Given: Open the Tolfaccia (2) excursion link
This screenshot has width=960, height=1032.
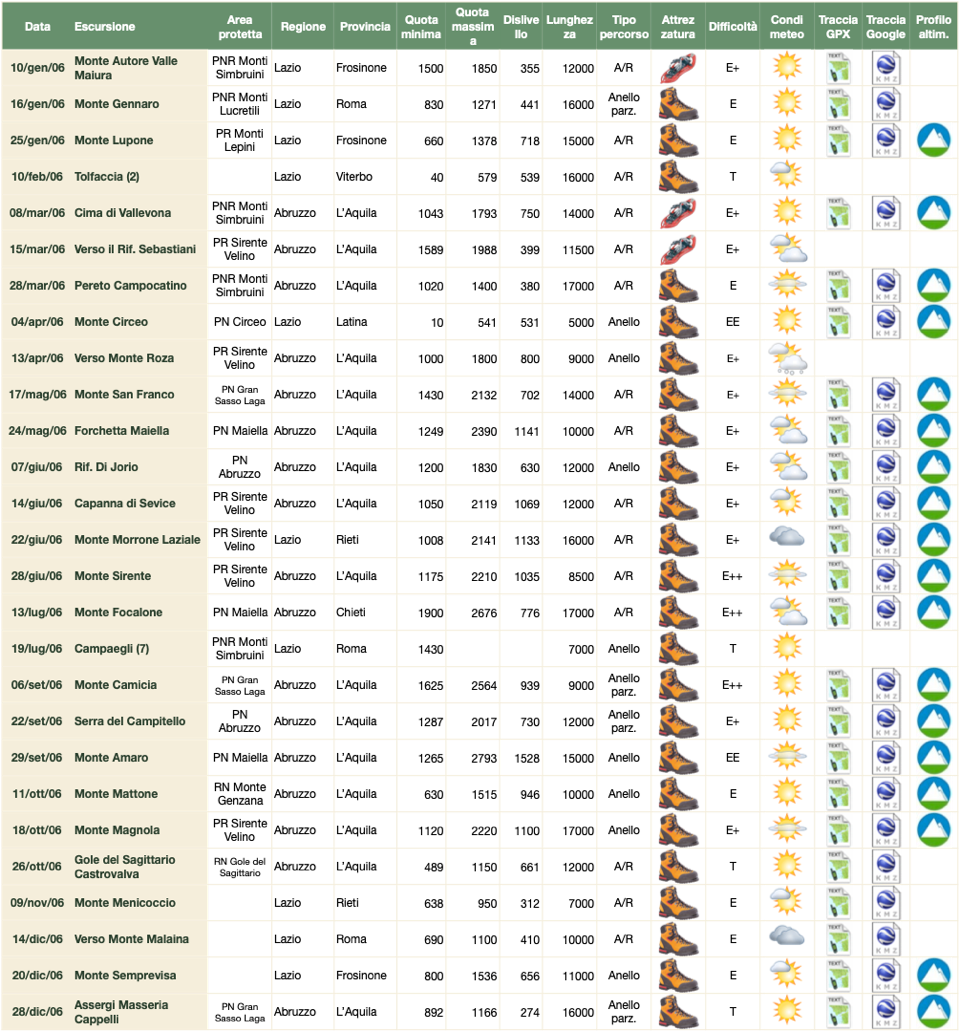Looking at the screenshot, I should [x=107, y=176].
